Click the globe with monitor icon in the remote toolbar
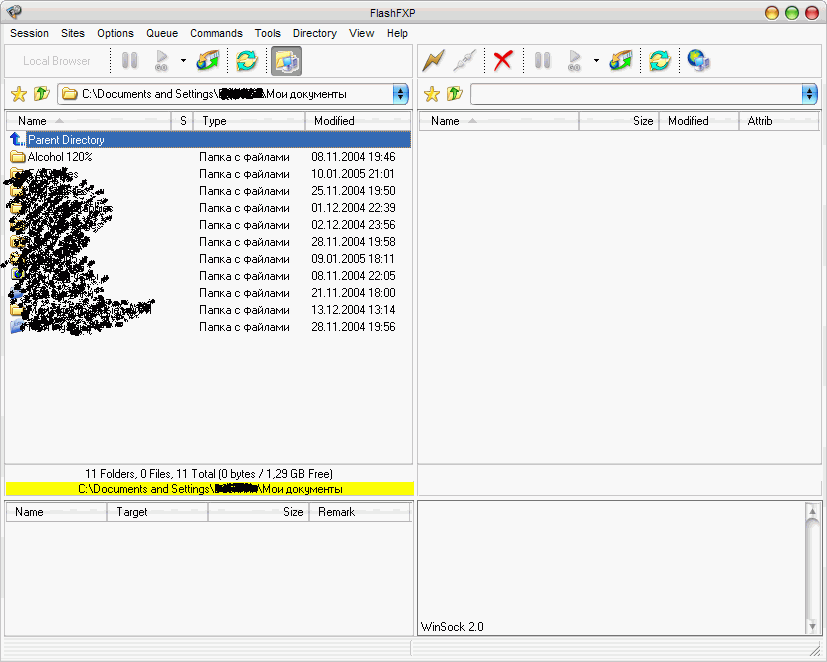 tap(699, 61)
